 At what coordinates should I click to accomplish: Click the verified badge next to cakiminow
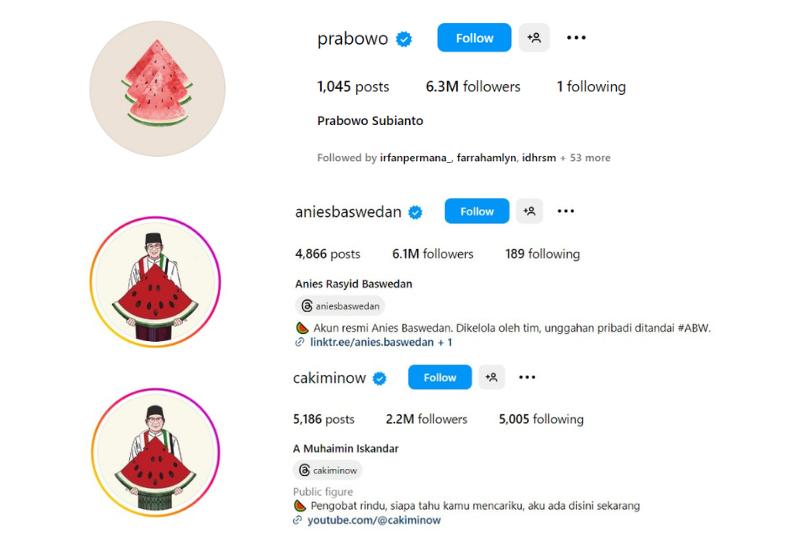[x=380, y=378]
